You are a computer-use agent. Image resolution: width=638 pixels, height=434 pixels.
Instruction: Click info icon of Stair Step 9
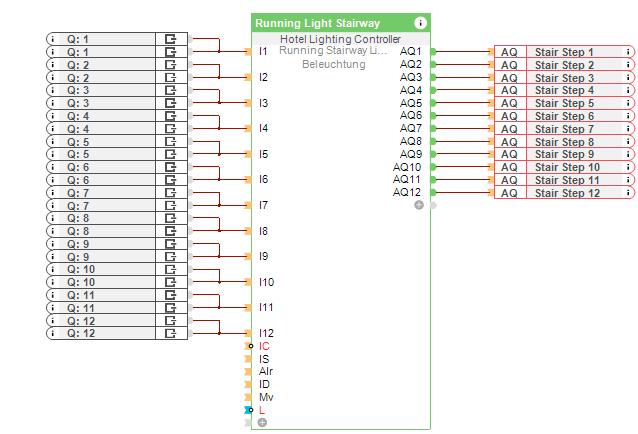tap(629, 155)
